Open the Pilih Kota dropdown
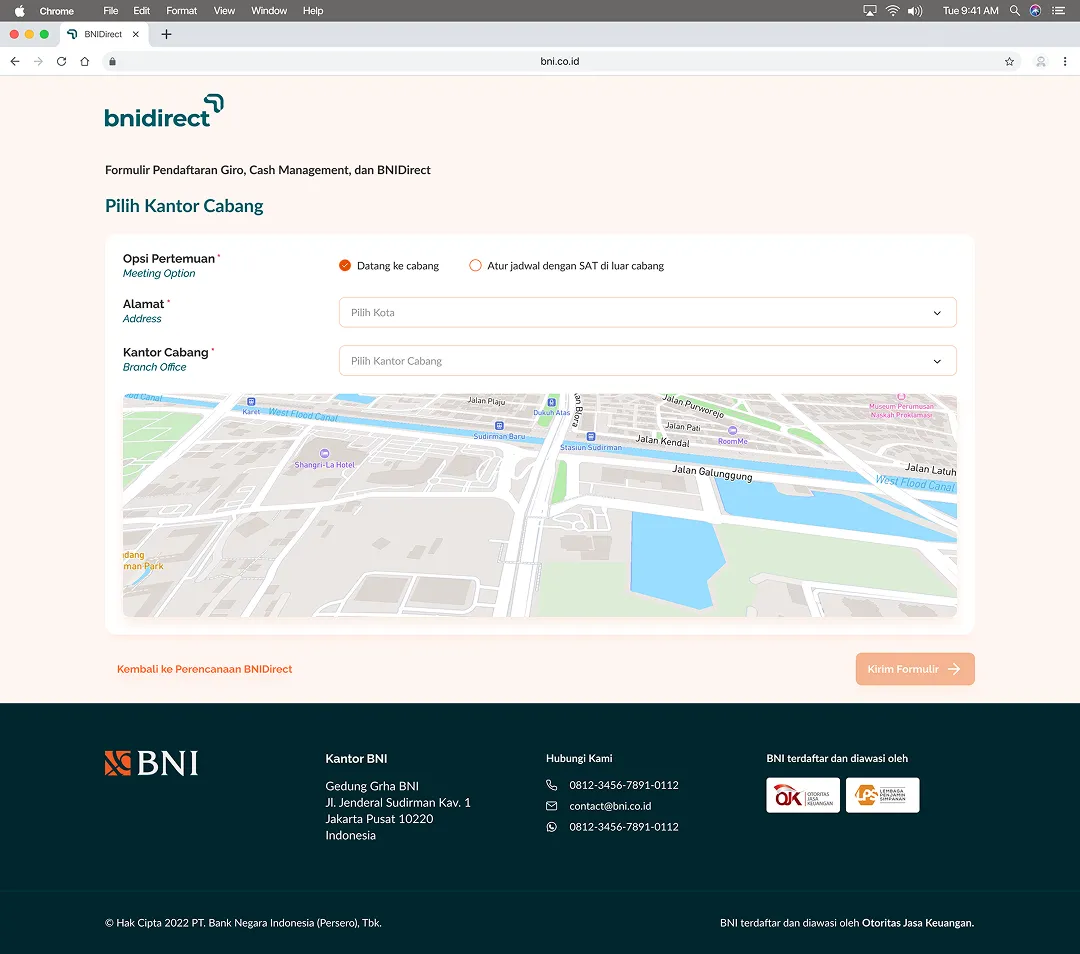 point(647,313)
